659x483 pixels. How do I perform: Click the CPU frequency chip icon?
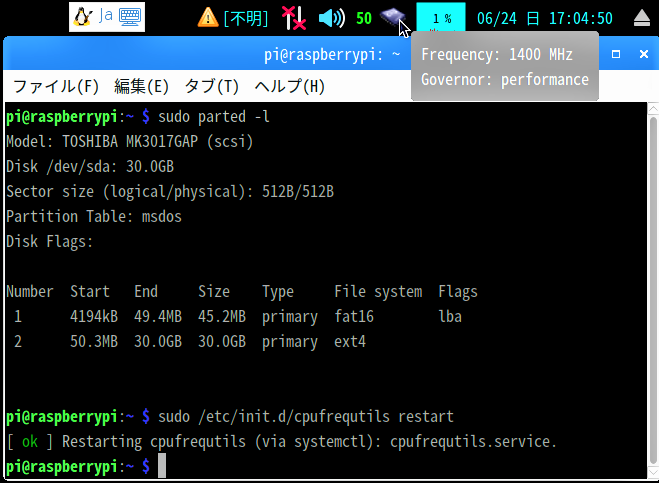392,17
